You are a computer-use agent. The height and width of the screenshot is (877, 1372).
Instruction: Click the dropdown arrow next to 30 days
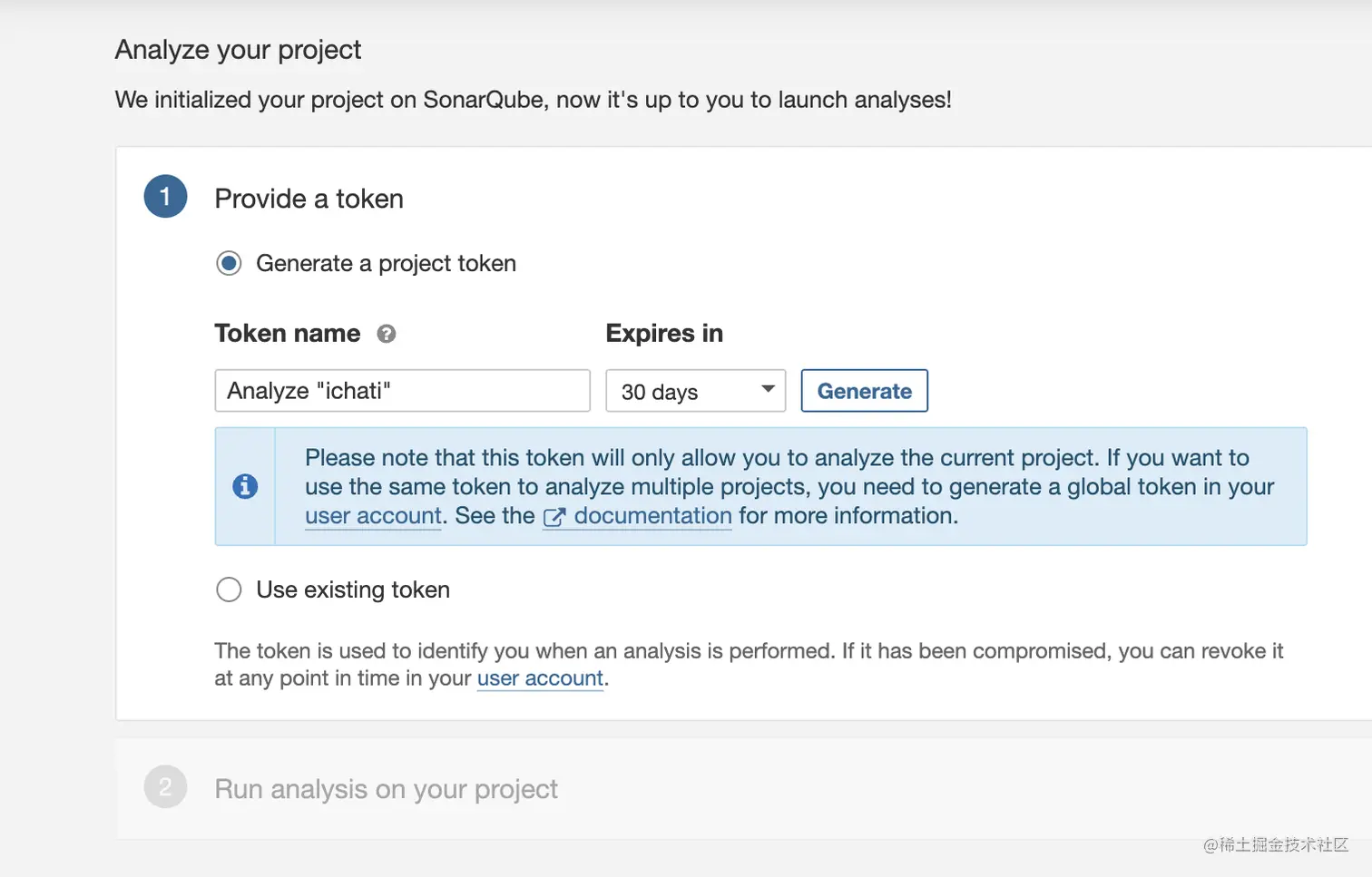point(768,389)
